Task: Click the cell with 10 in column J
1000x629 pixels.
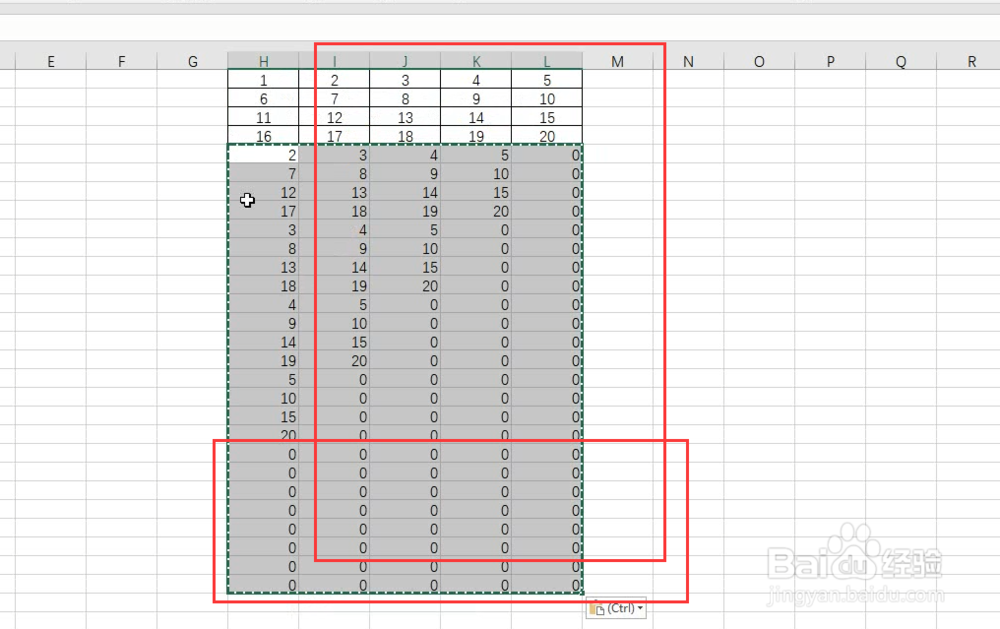Action: 405,248
